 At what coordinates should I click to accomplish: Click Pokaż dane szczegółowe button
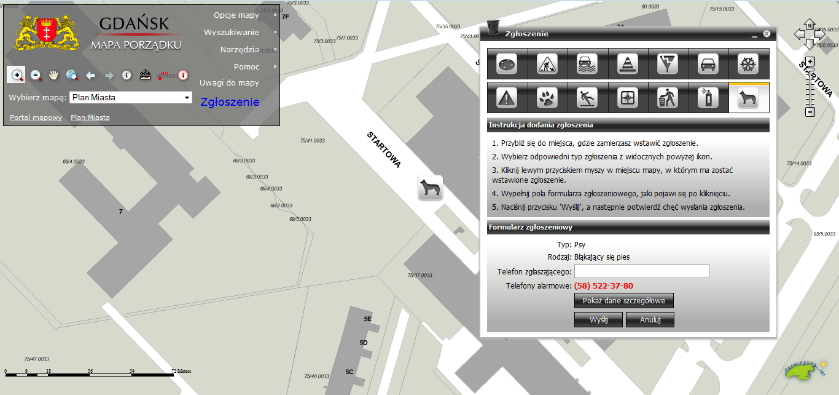tap(624, 300)
